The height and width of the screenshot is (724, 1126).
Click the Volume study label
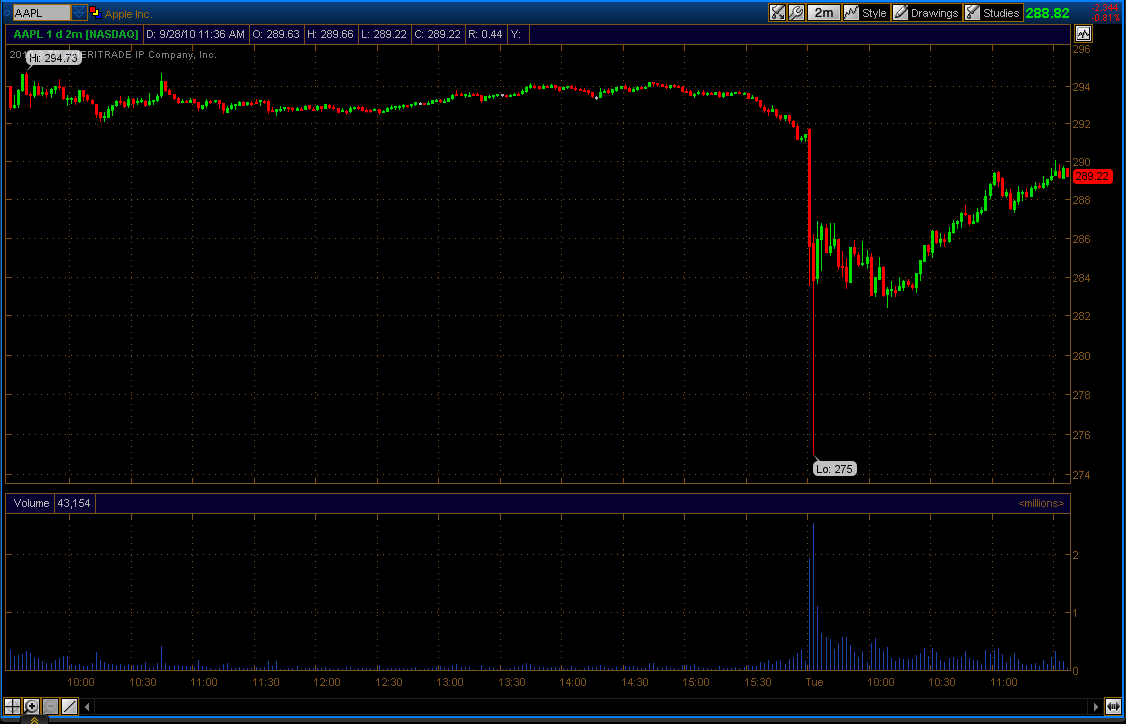click(31, 503)
